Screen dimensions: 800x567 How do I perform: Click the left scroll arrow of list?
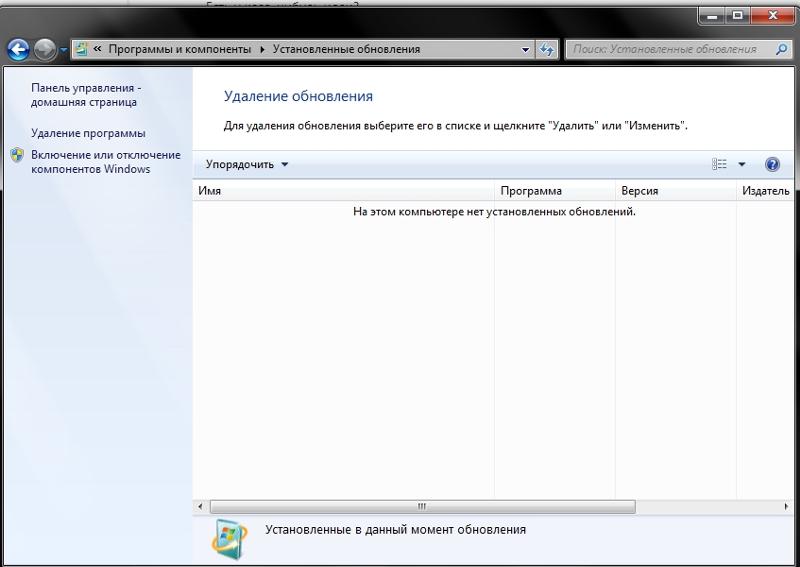(x=200, y=507)
